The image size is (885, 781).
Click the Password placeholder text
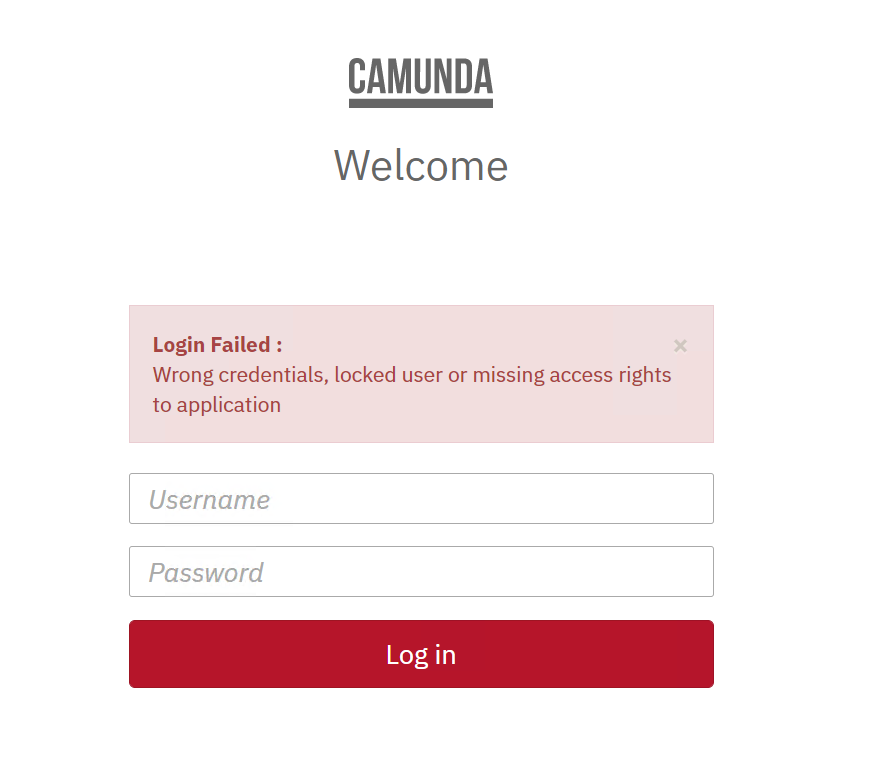[206, 573]
